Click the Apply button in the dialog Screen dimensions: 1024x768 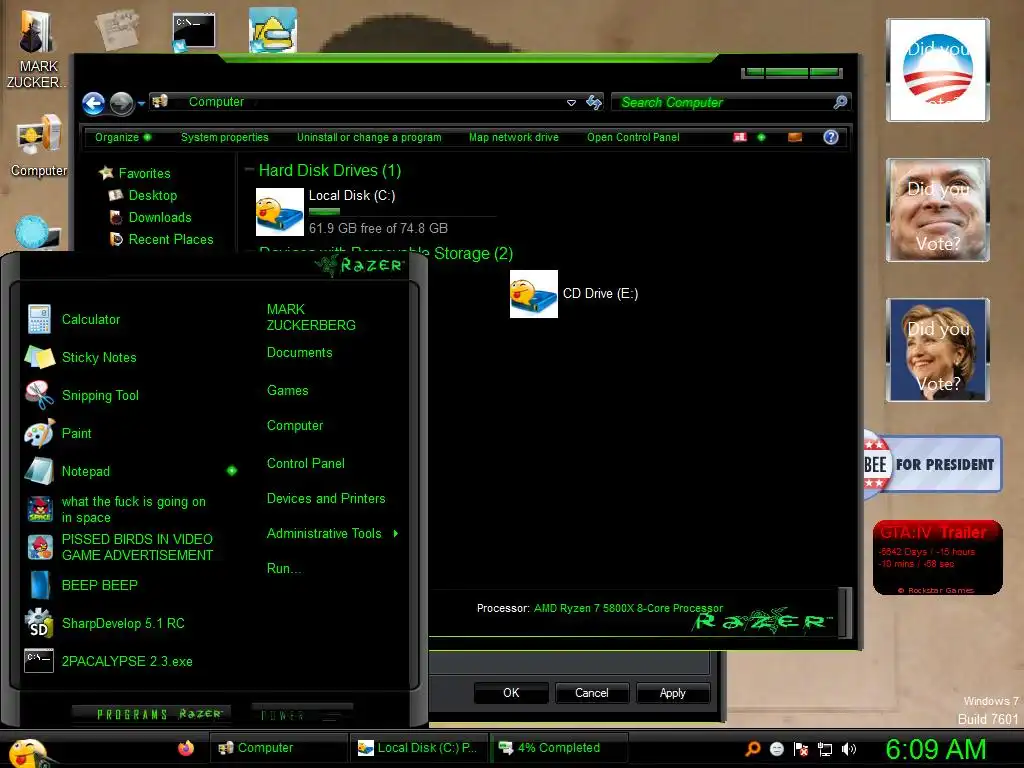click(673, 693)
